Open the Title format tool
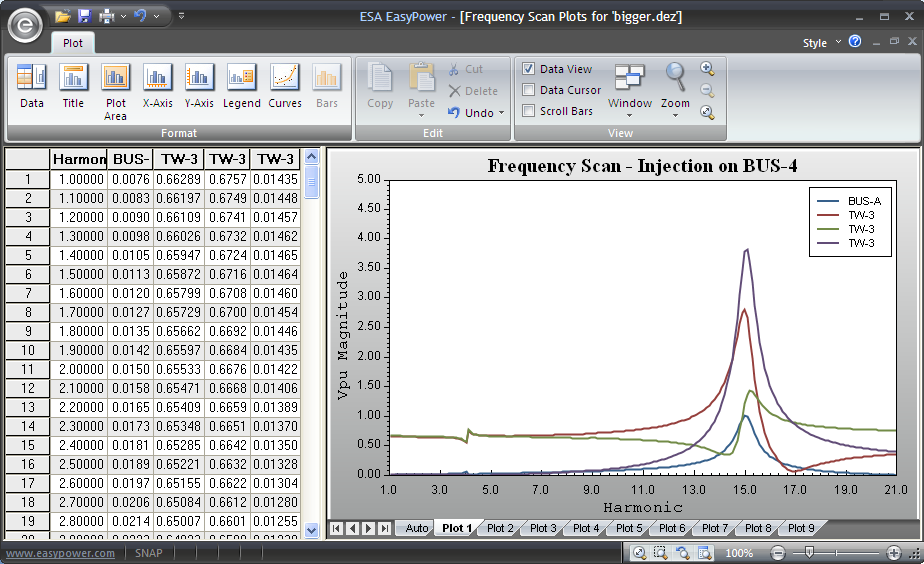The width and height of the screenshot is (924, 564). 73,87
